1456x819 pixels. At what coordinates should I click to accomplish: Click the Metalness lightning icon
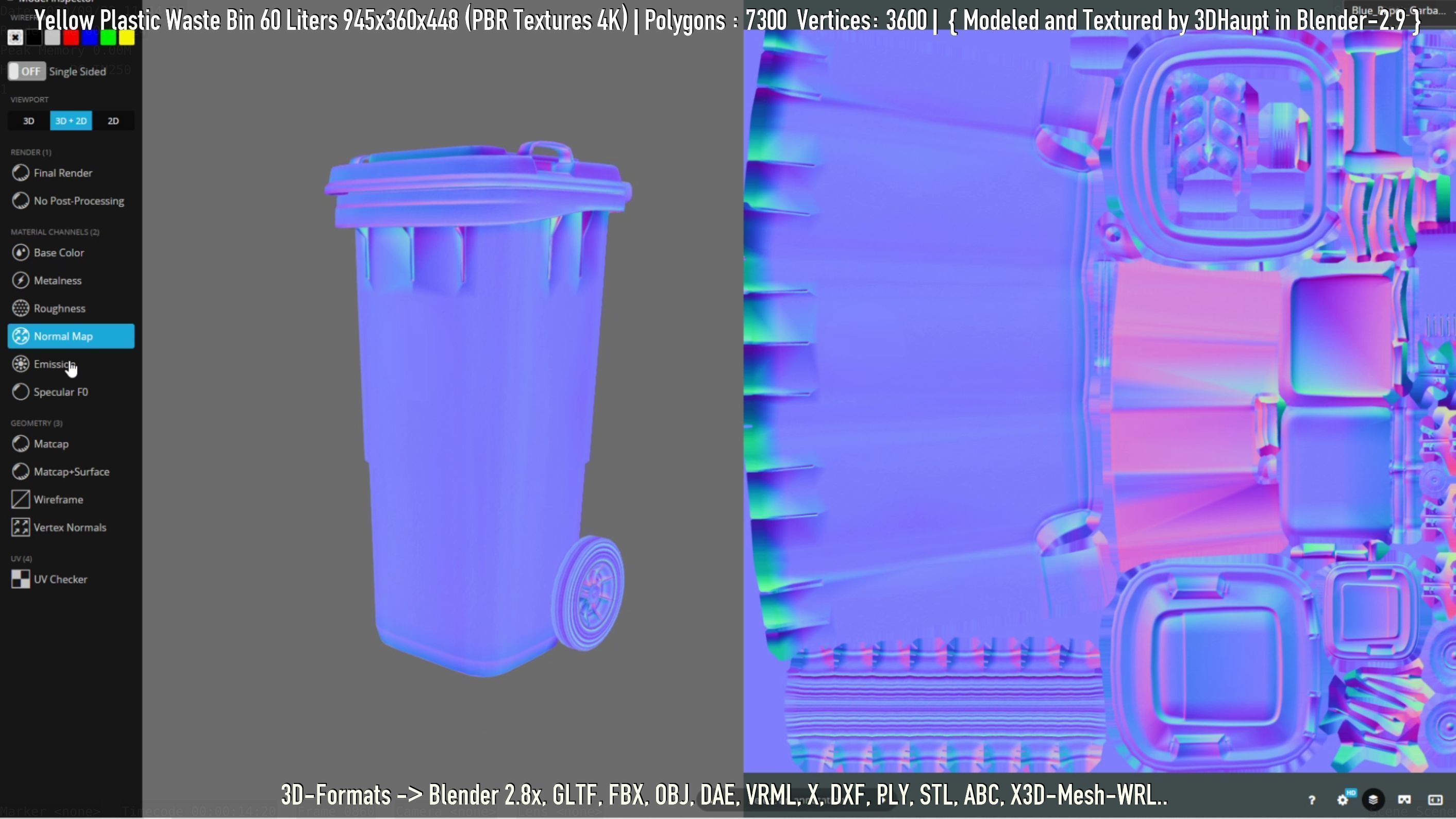tap(21, 281)
